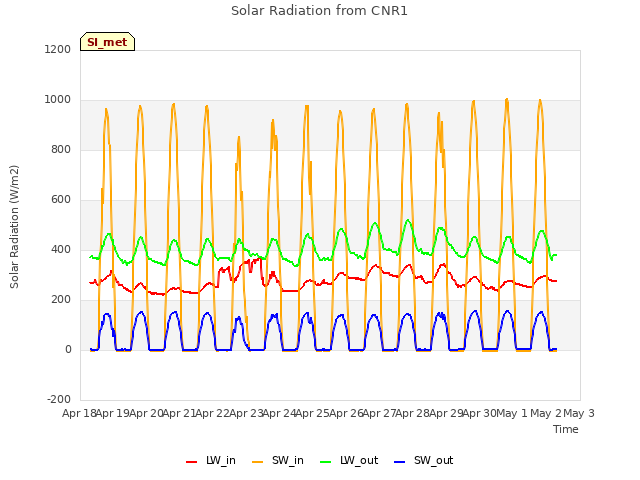Click the LW_in bump on Apr 23
The height and width of the screenshot is (480, 640).
253,260
